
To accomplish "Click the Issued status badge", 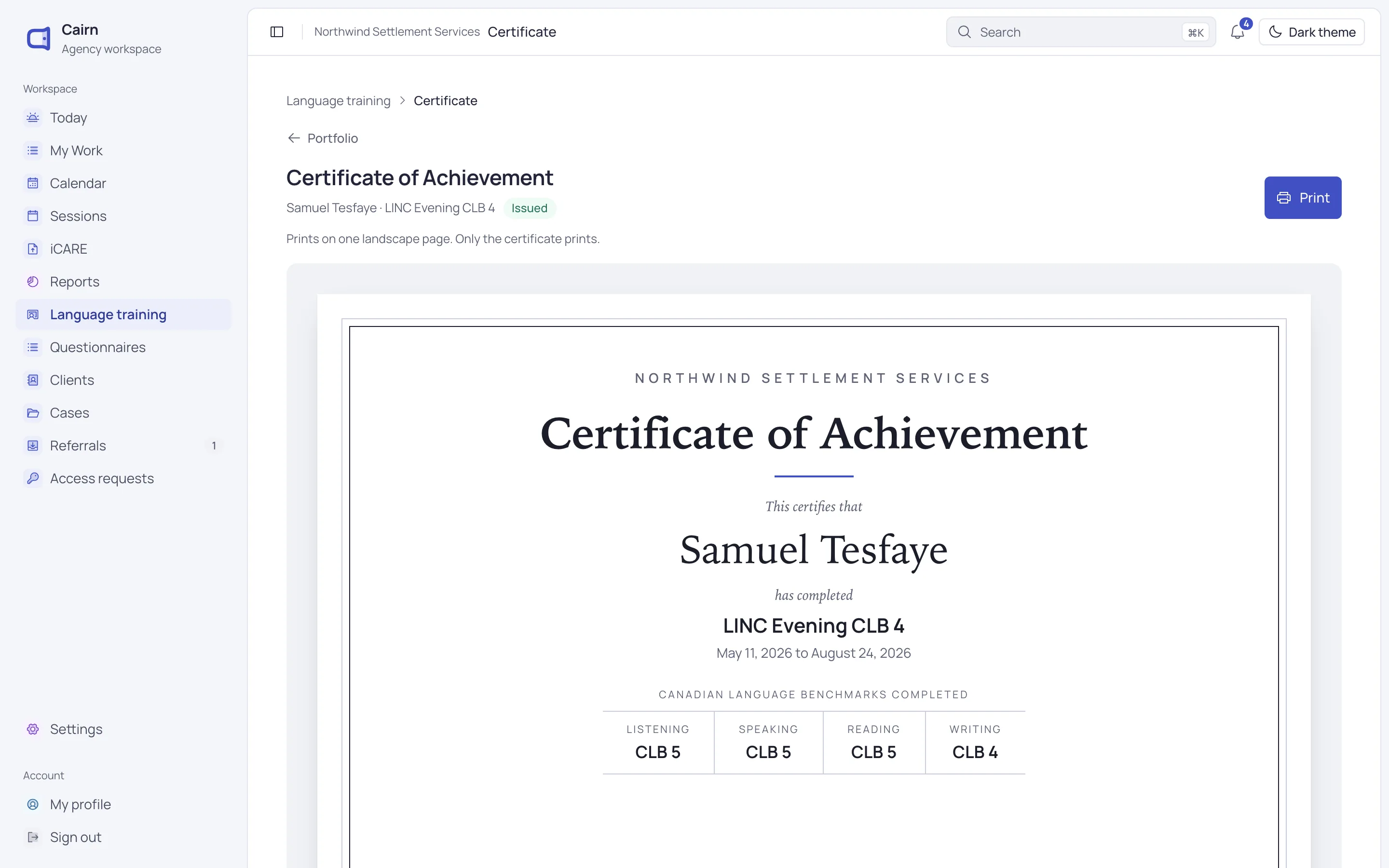I will click(x=529, y=208).
